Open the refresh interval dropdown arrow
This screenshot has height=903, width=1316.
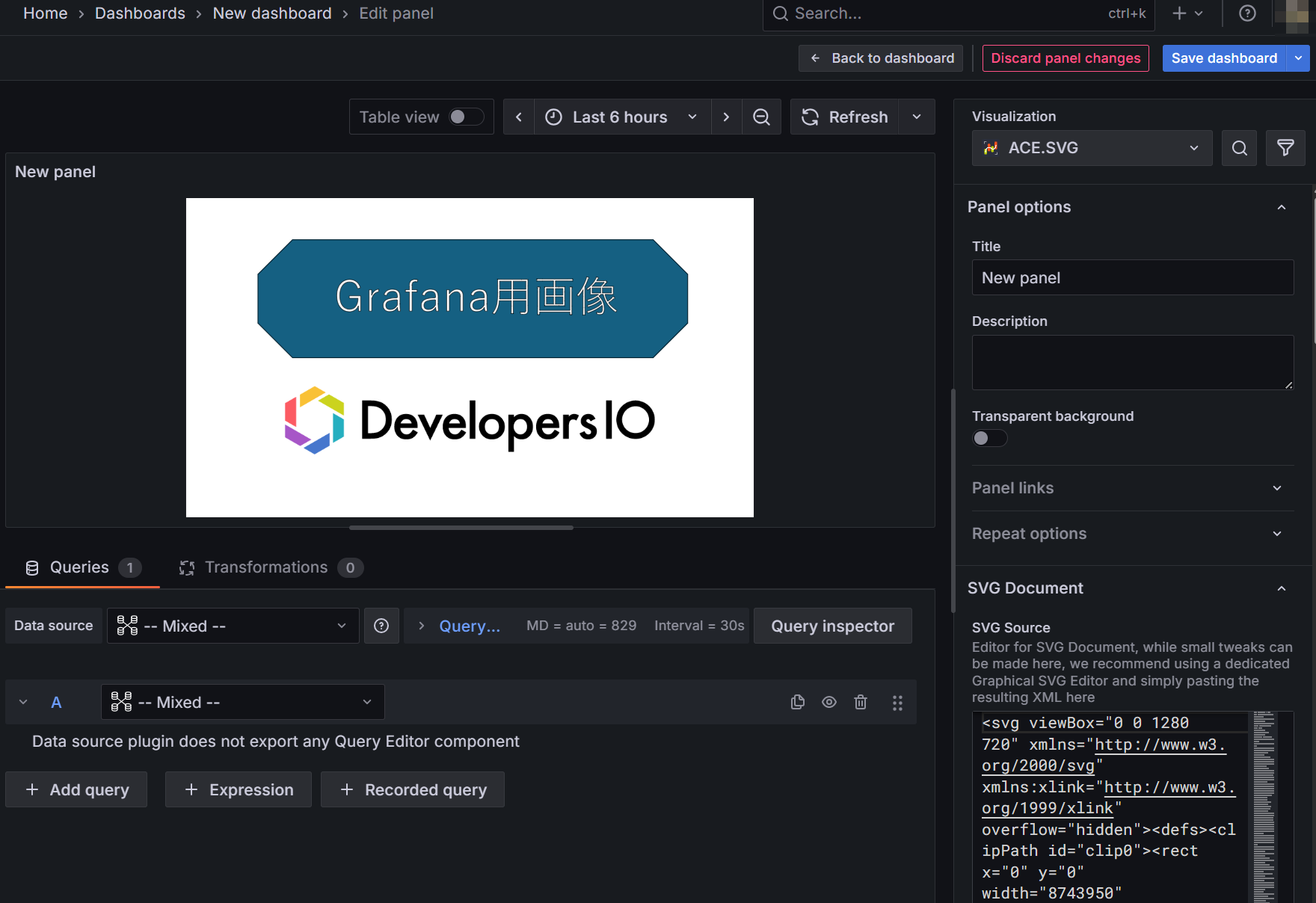click(917, 117)
